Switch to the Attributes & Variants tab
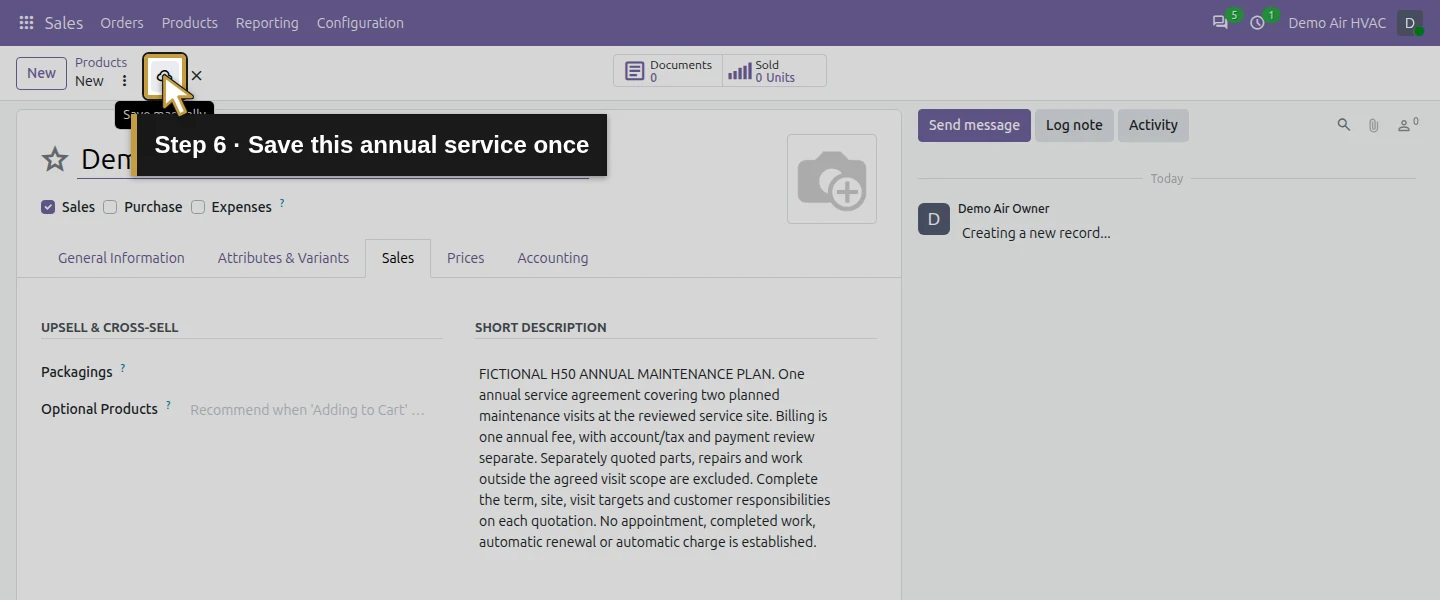Screen dimensions: 1440x600 point(283,258)
